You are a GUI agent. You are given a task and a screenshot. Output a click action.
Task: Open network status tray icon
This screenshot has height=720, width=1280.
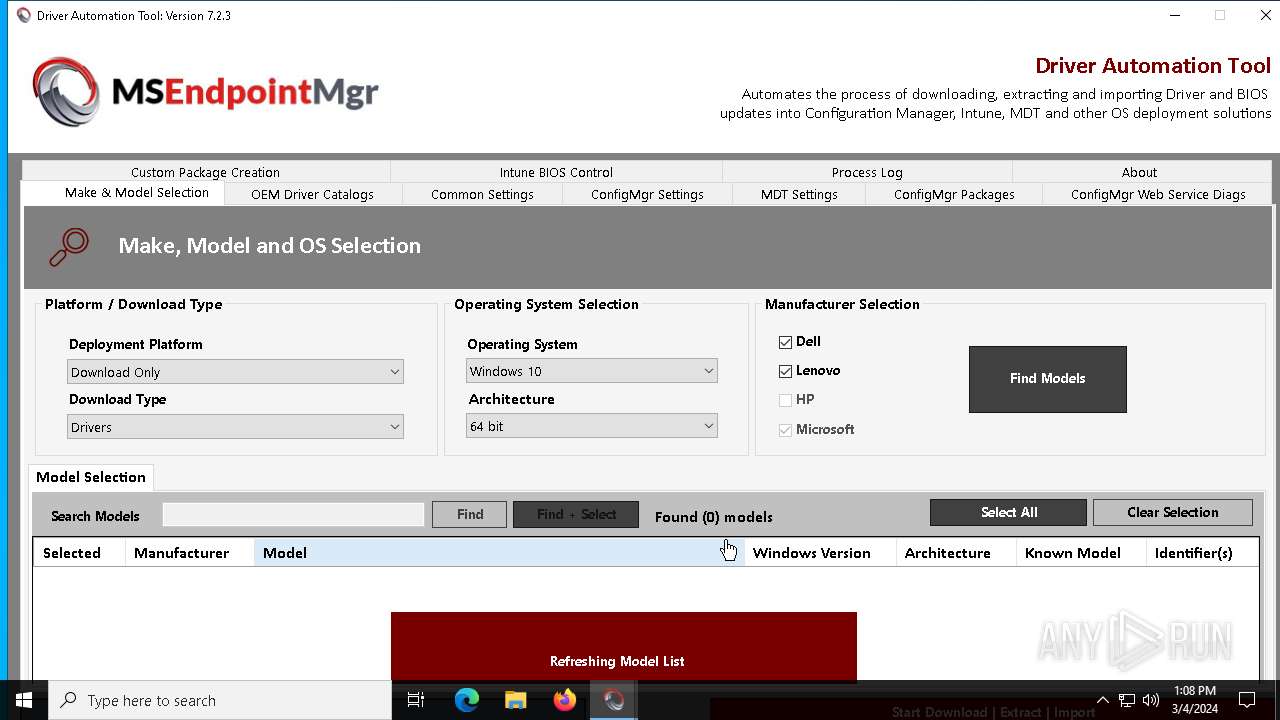(x=1127, y=700)
